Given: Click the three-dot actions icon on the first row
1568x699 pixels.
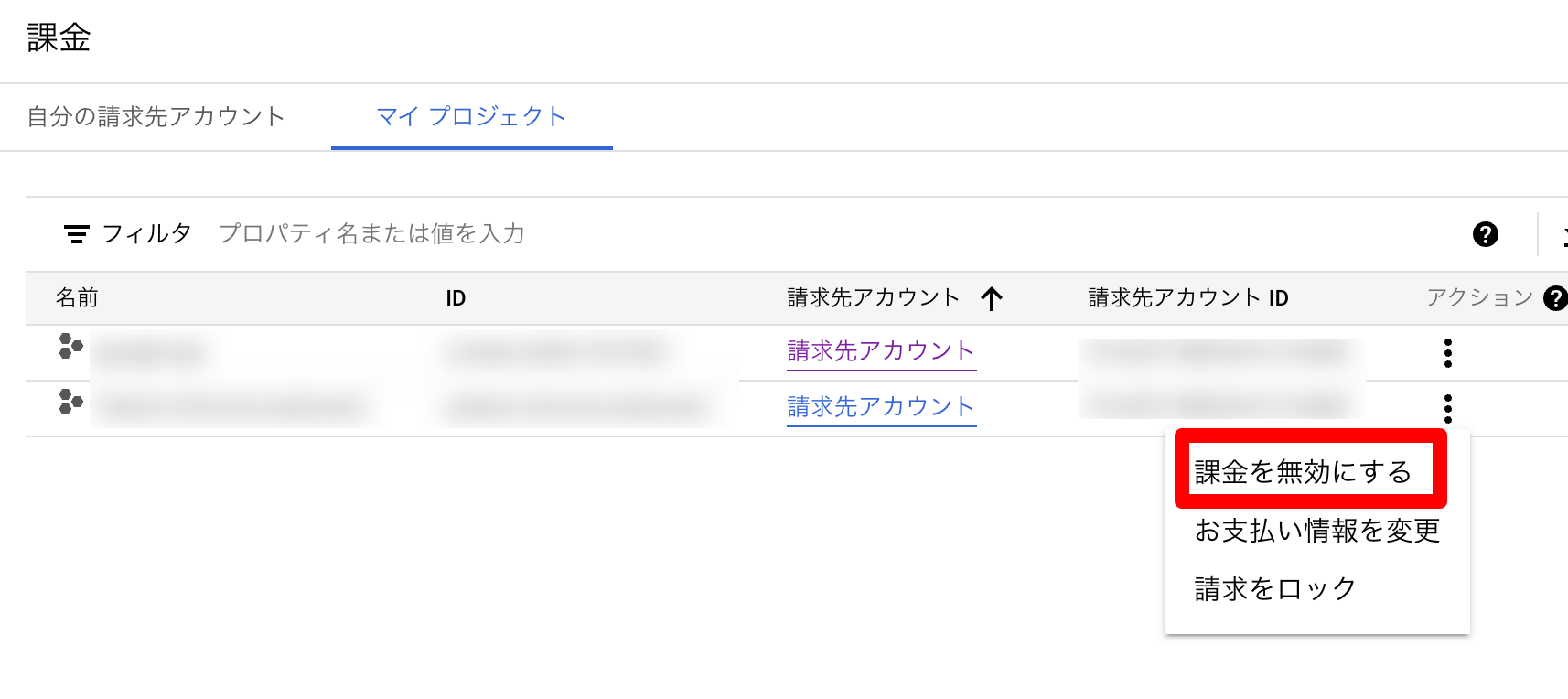Looking at the screenshot, I should click(x=1448, y=353).
